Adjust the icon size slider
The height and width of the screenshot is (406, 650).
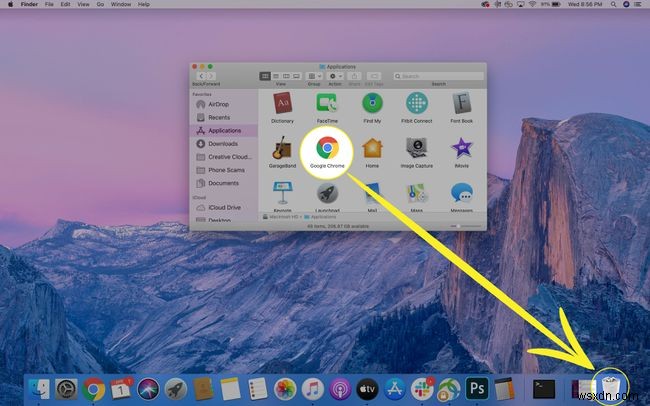click(466, 226)
